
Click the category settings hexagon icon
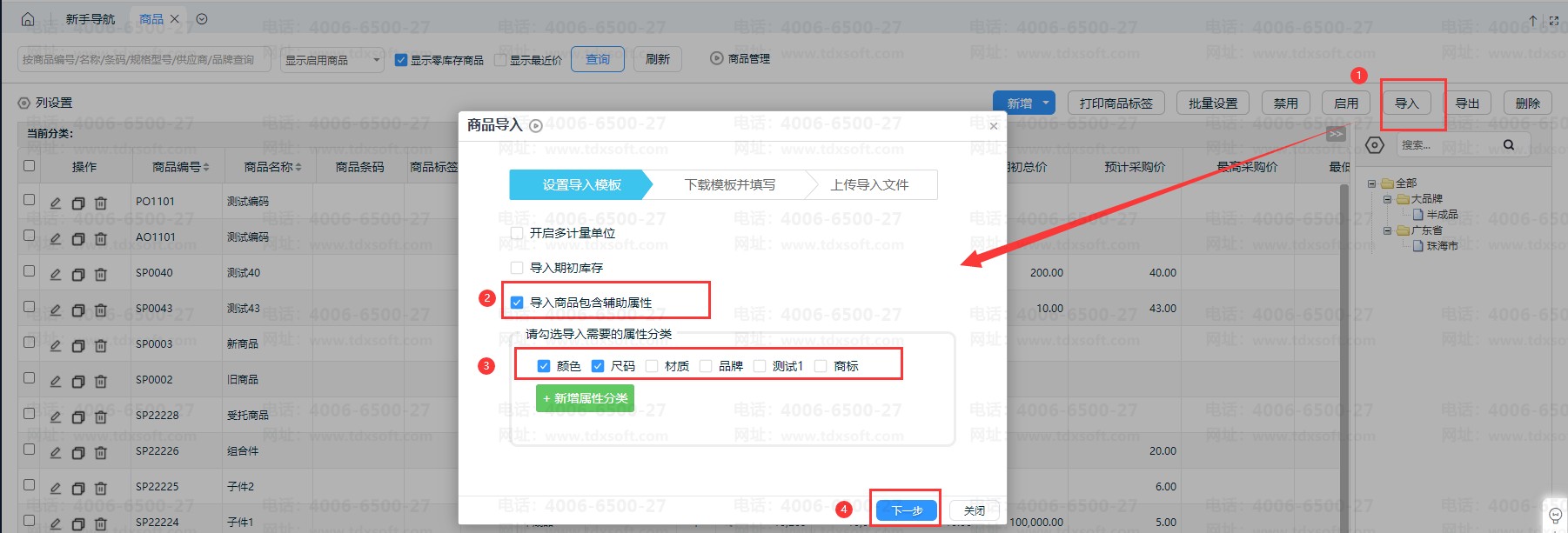pos(1375,145)
